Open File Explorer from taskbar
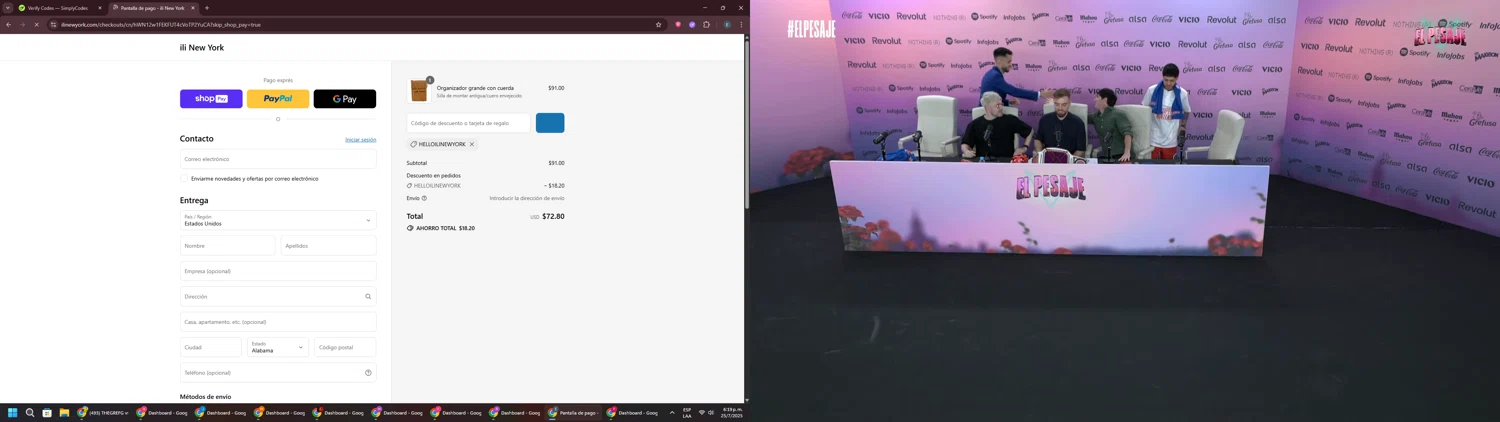The height and width of the screenshot is (422, 1500). 64,412
